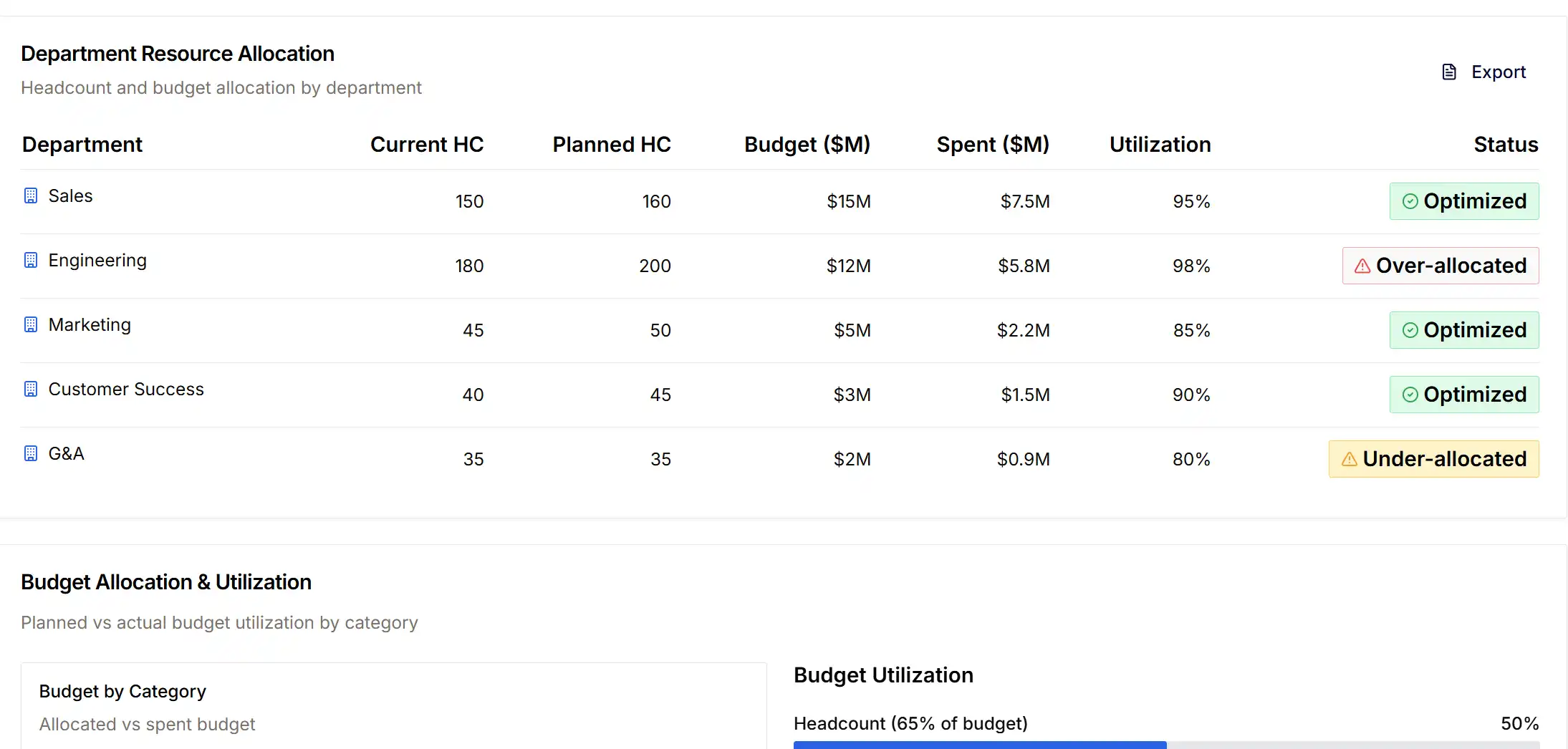The width and height of the screenshot is (1568, 749).
Task: Click the building icon beside Sales
Action: click(x=31, y=196)
